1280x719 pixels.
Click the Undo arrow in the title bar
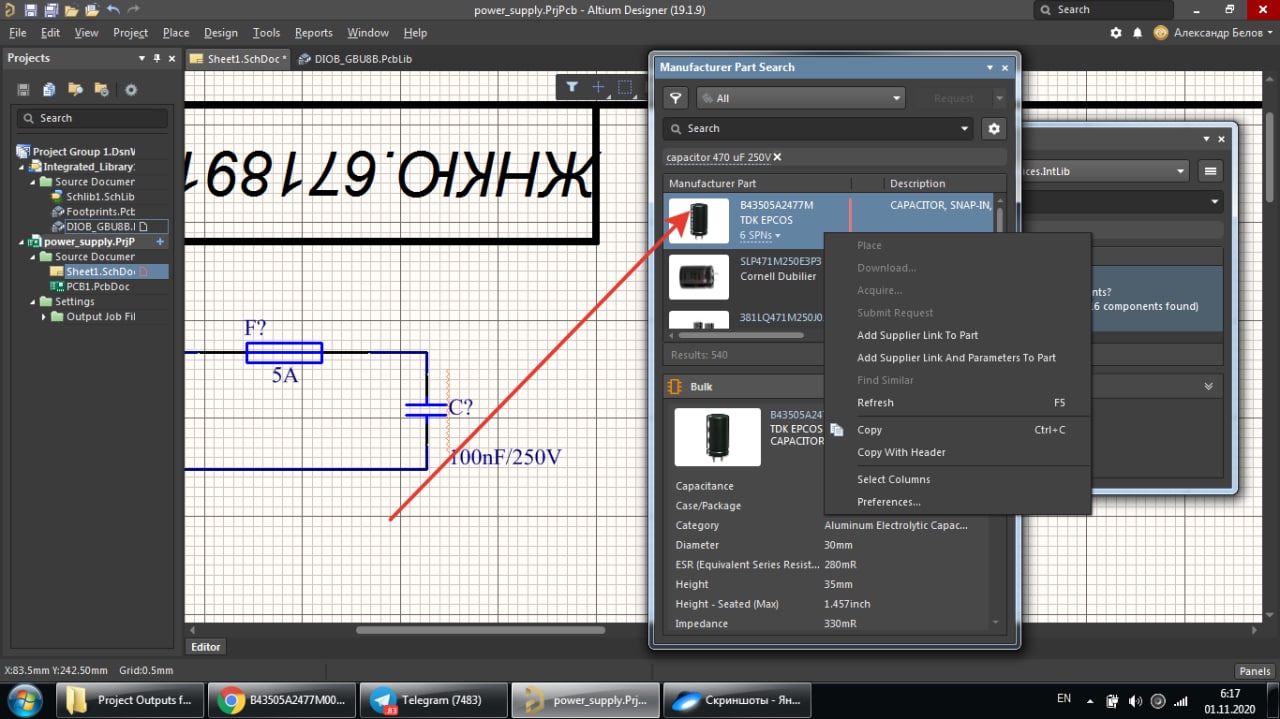point(112,10)
